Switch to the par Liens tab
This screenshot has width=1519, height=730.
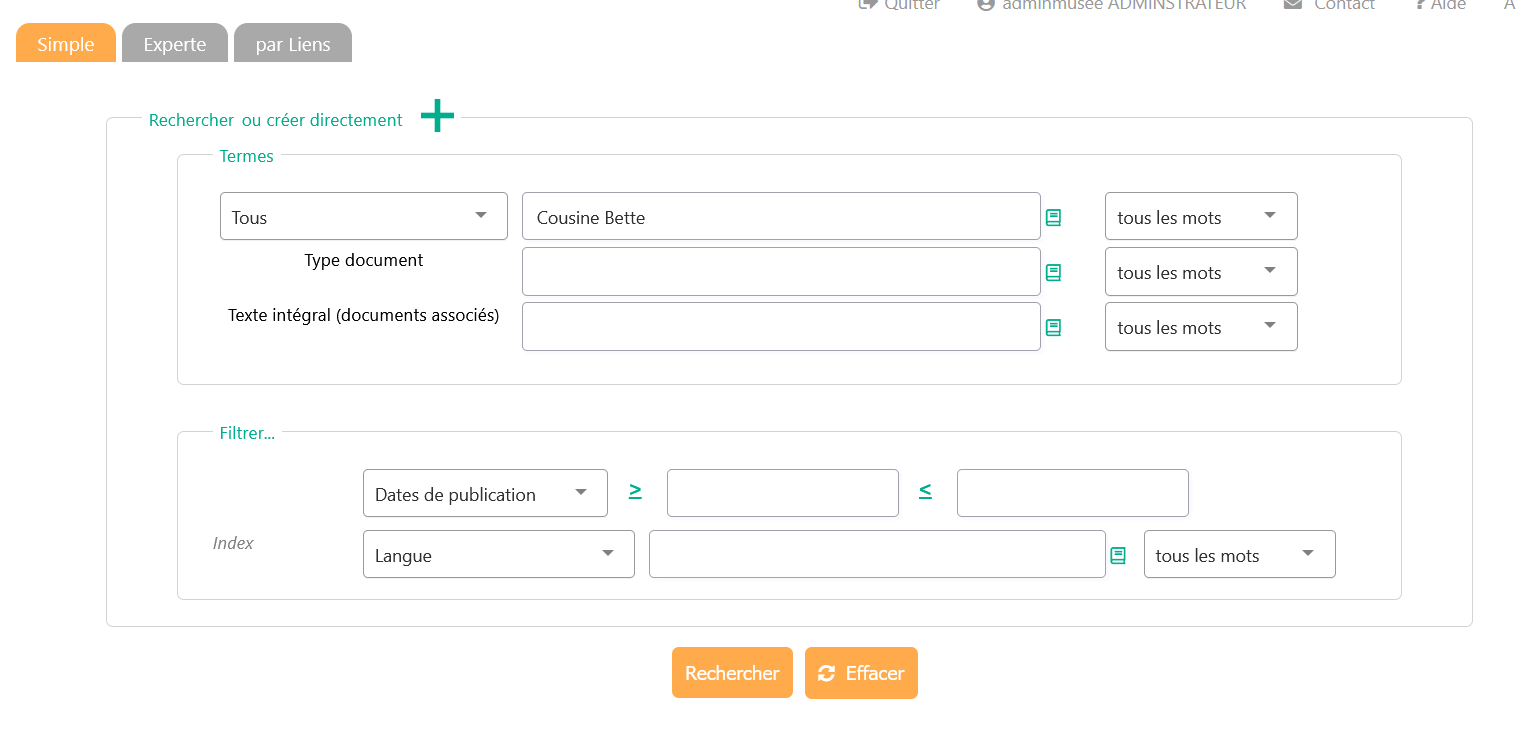pos(292,44)
